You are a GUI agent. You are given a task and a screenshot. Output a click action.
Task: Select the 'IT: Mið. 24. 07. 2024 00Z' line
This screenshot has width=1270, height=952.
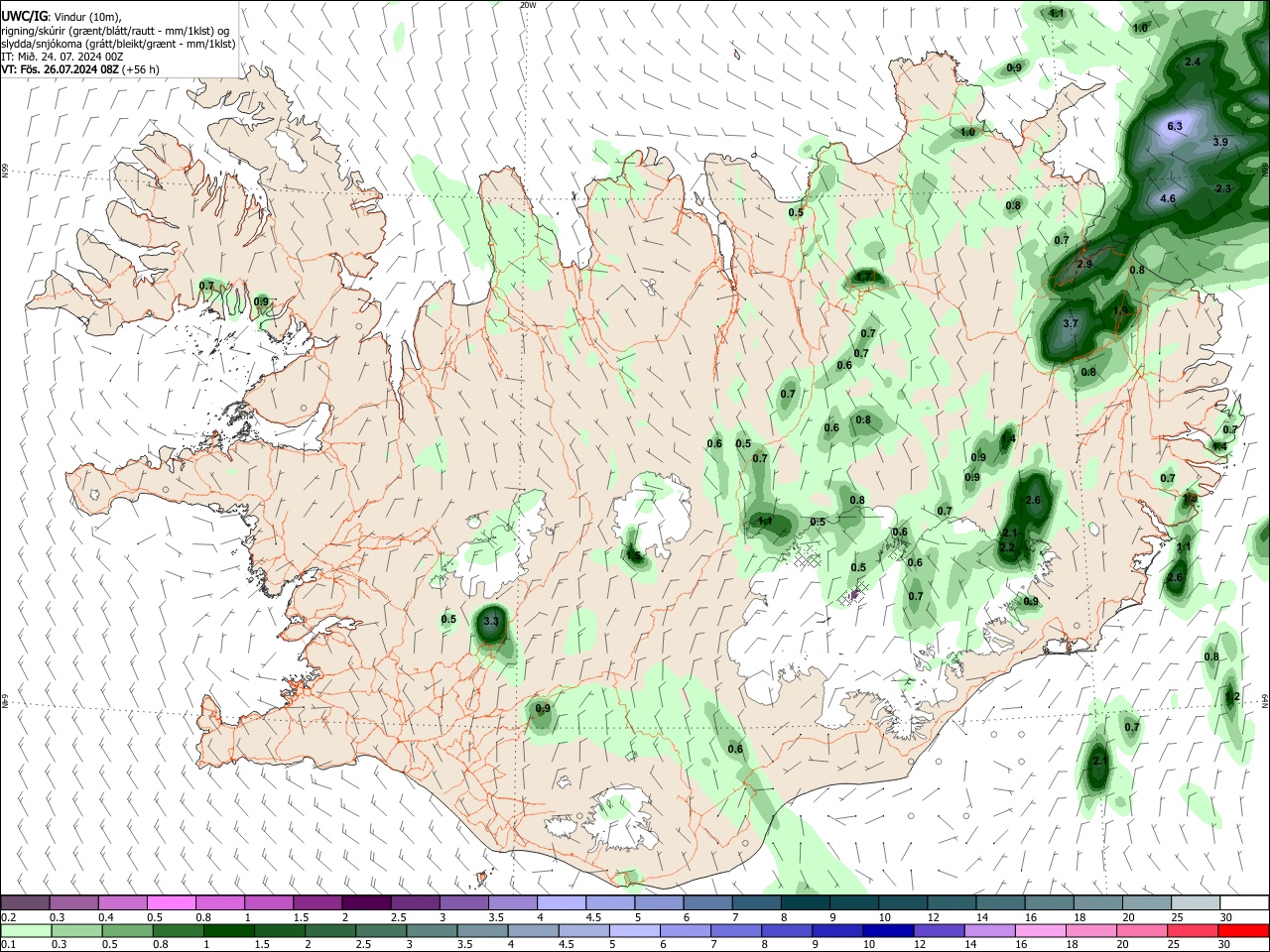click(61, 57)
